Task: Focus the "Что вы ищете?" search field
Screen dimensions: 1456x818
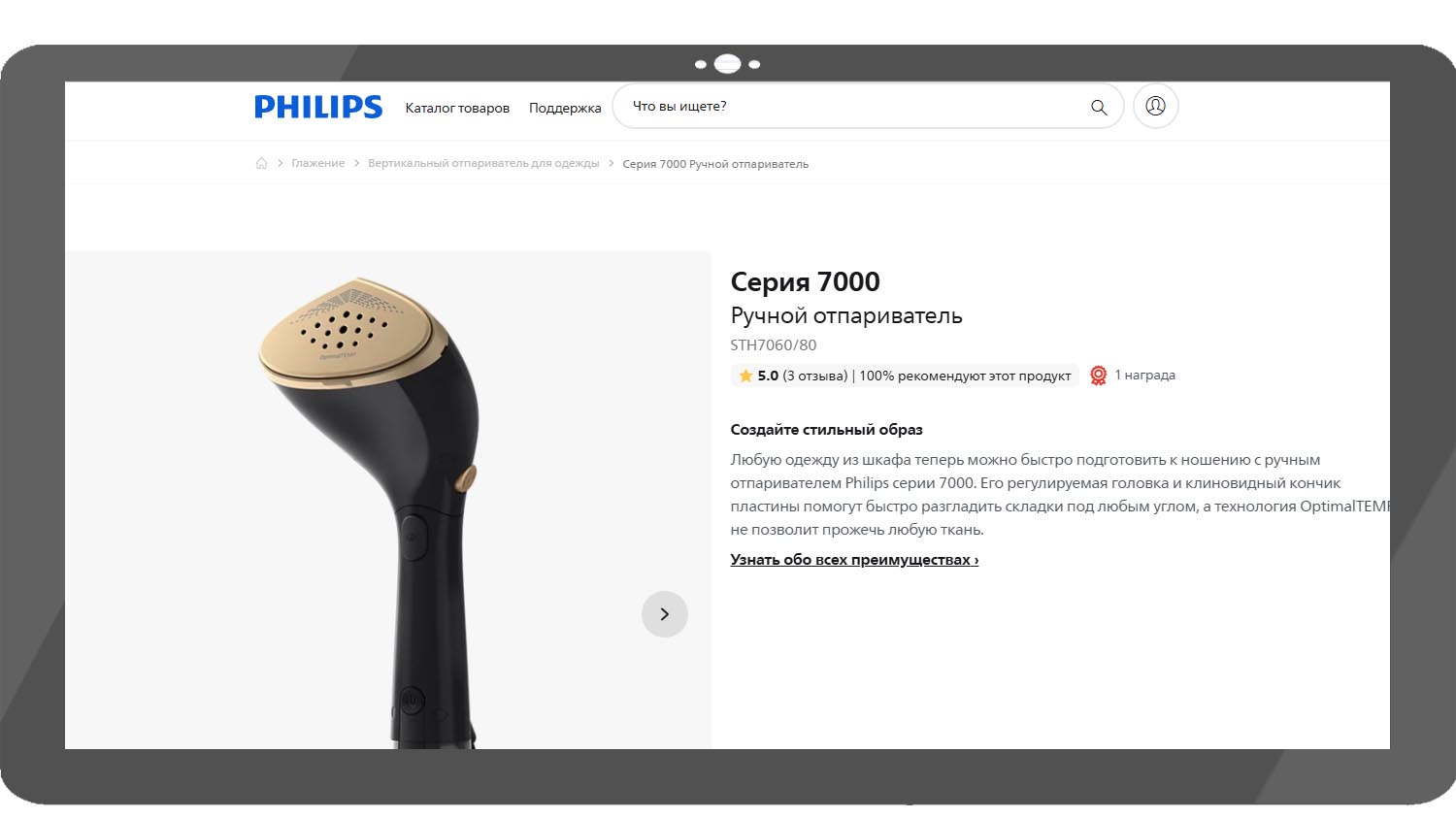Action: pyautogui.click(x=854, y=107)
